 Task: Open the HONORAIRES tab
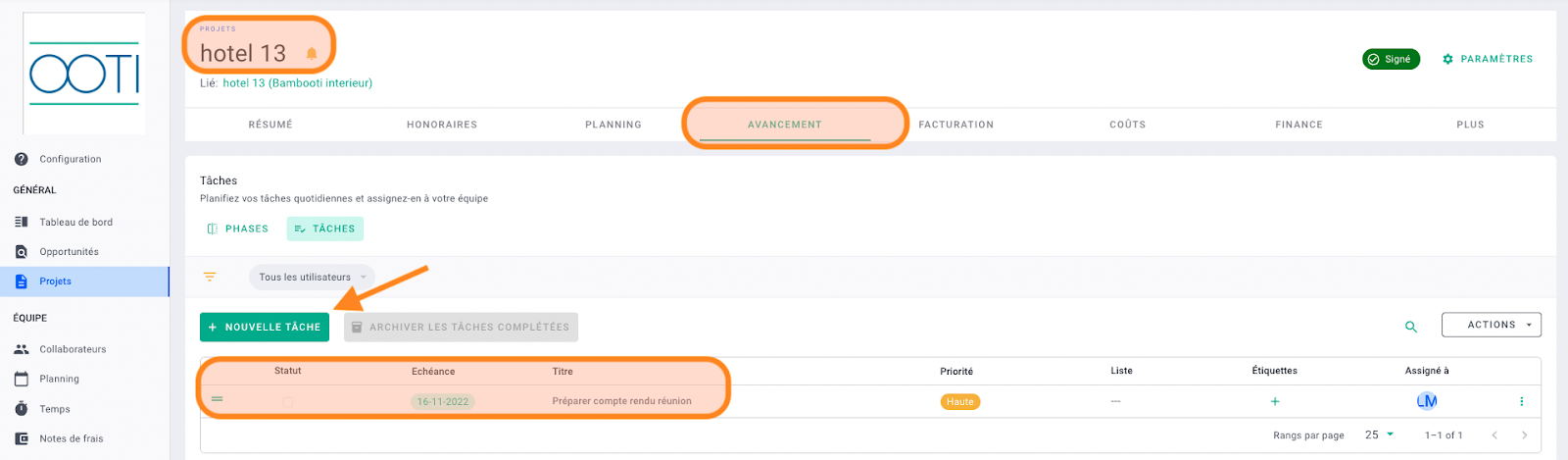pos(442,125)
